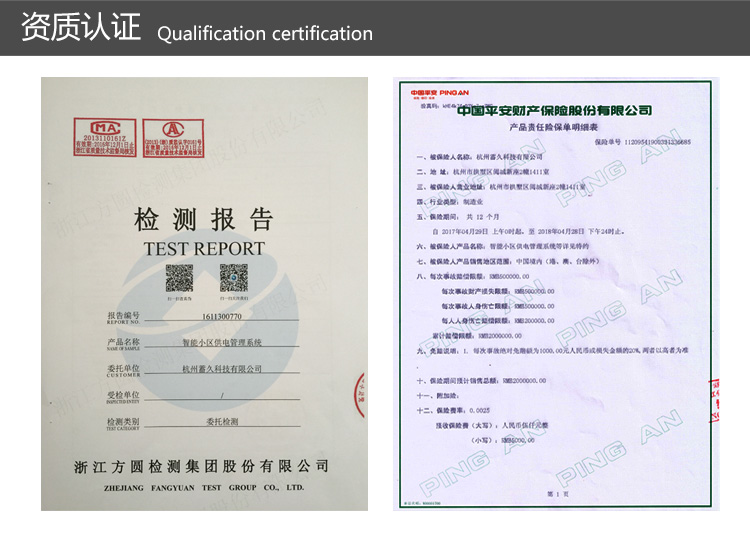This screenshot has height=546, width=750.
Task: Click the deductible note line '九、免赔说明'
Action: coord(552,350)
